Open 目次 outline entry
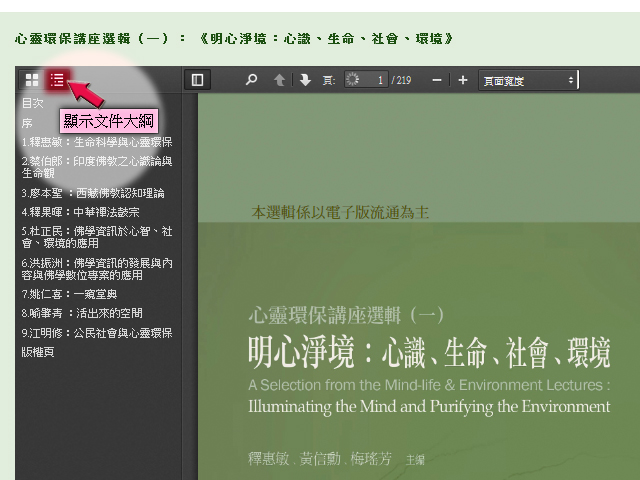Image resolution: width=640 pixels, height=480 pixels. [33, 103]
